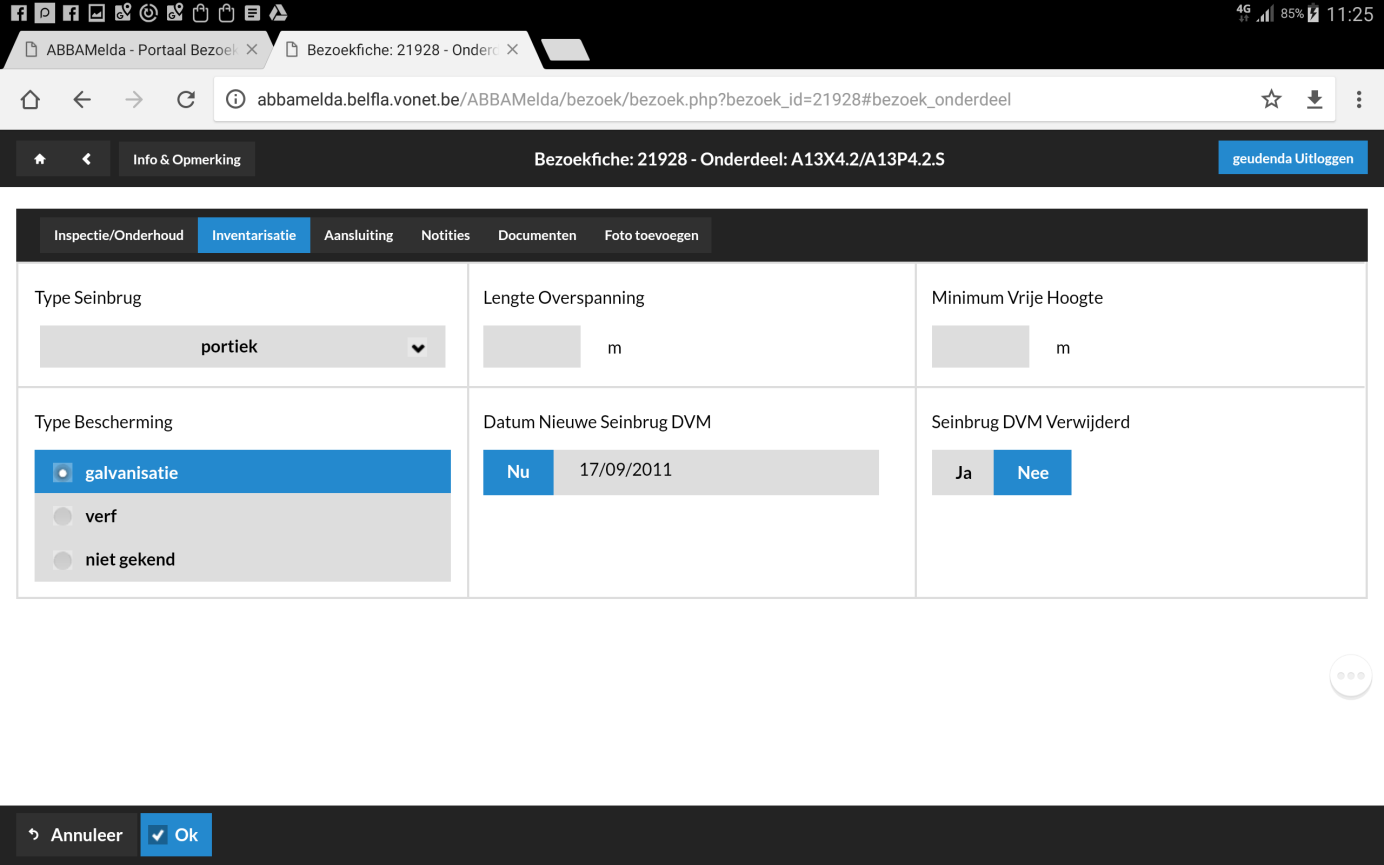Tap the first Facebook notification icon
1384x865 pixels.
tap(18, 13)
